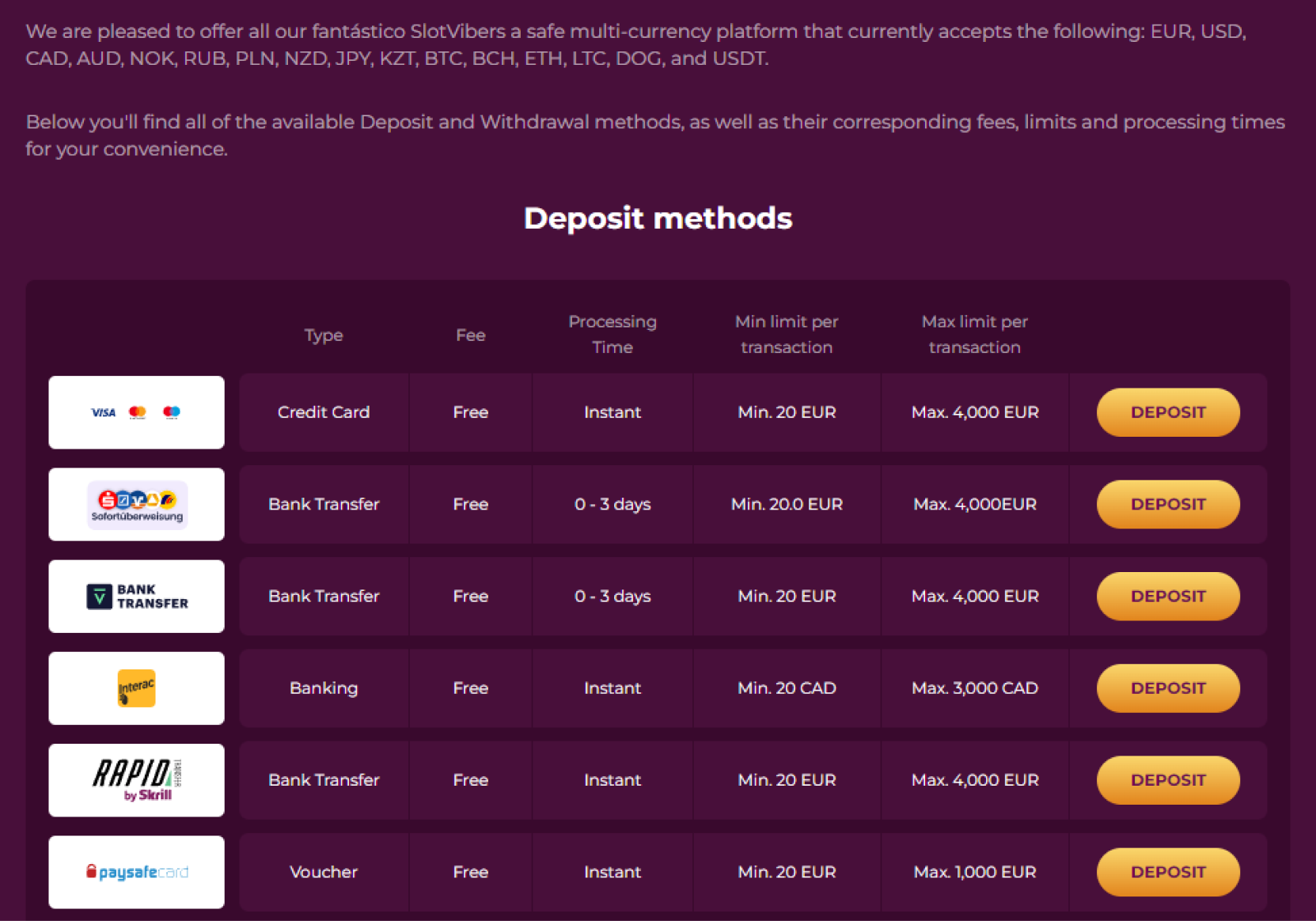
Task: Click the paysafecard logo
Action: 136,871
